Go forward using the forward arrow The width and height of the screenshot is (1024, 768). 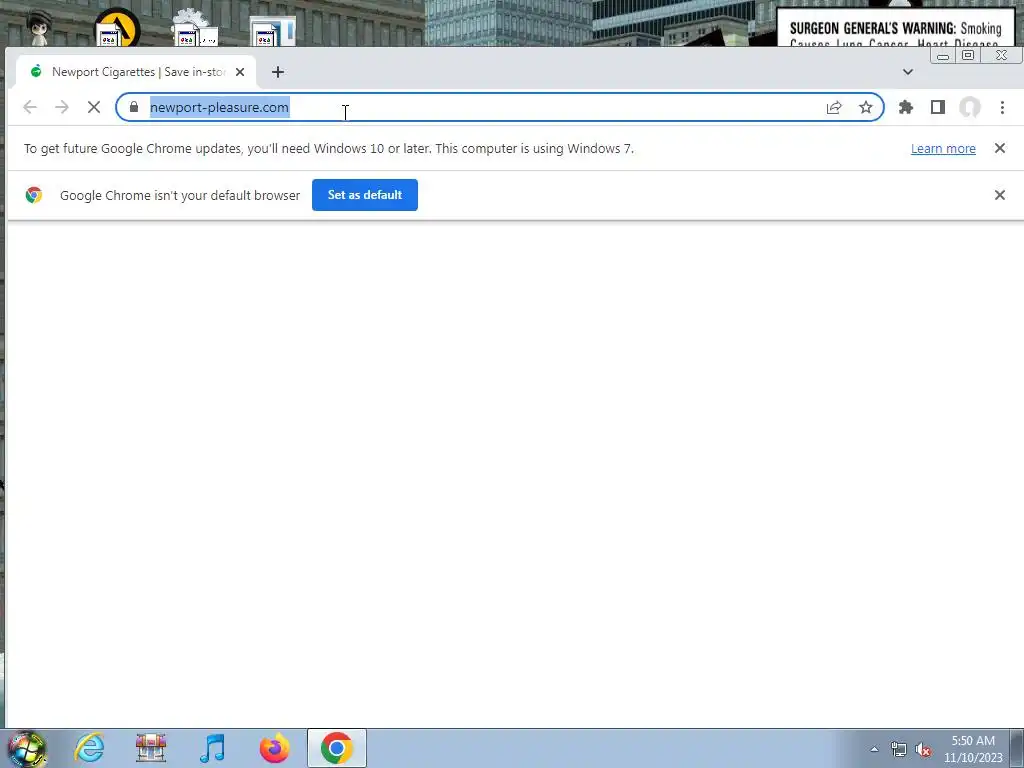coord(62,107)
